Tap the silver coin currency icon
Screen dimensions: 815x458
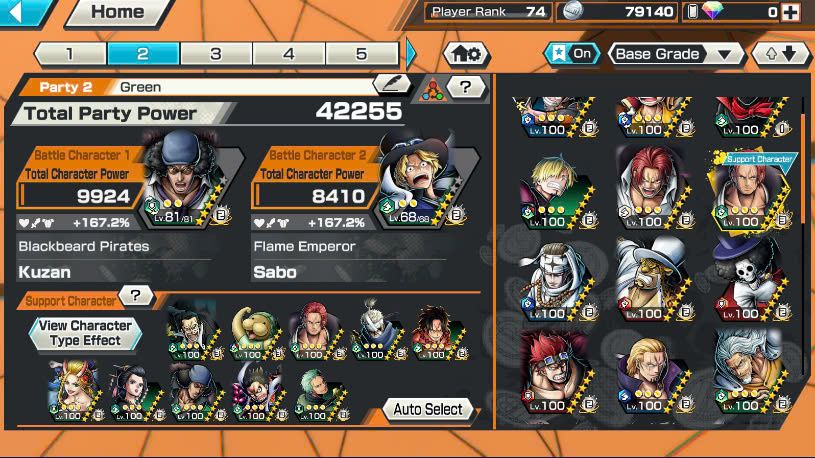tap(572, 11)
